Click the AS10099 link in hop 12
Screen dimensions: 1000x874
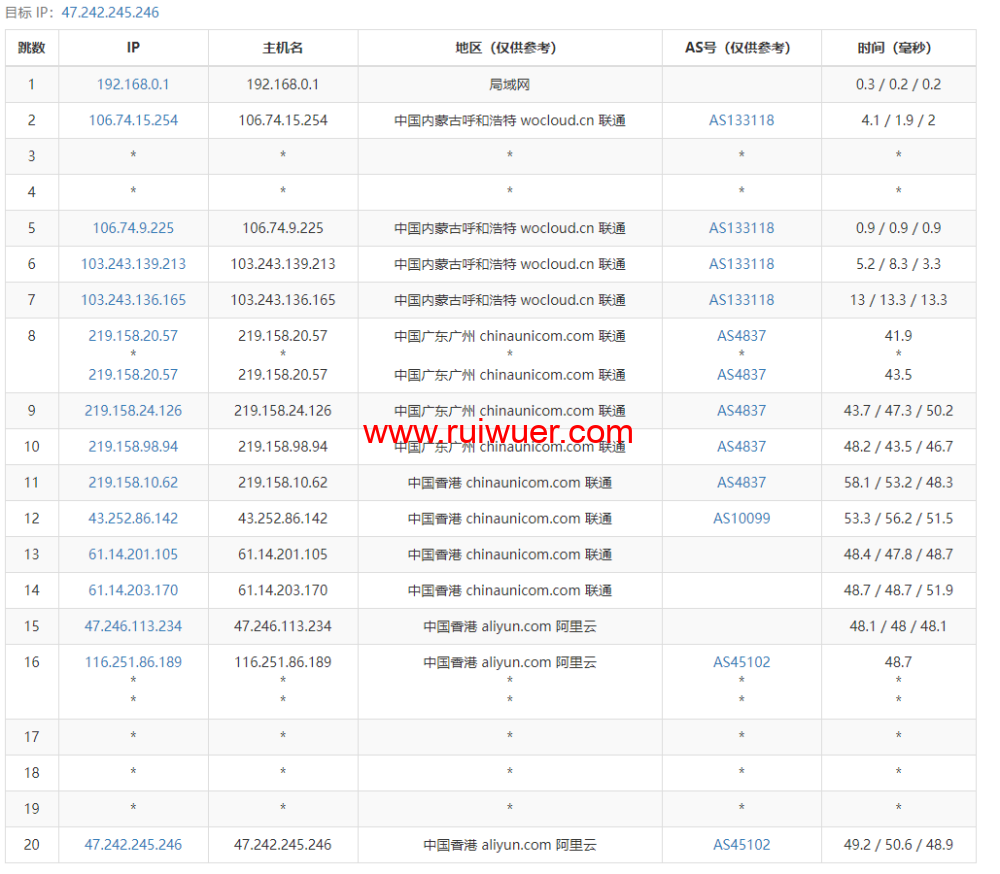741,519
